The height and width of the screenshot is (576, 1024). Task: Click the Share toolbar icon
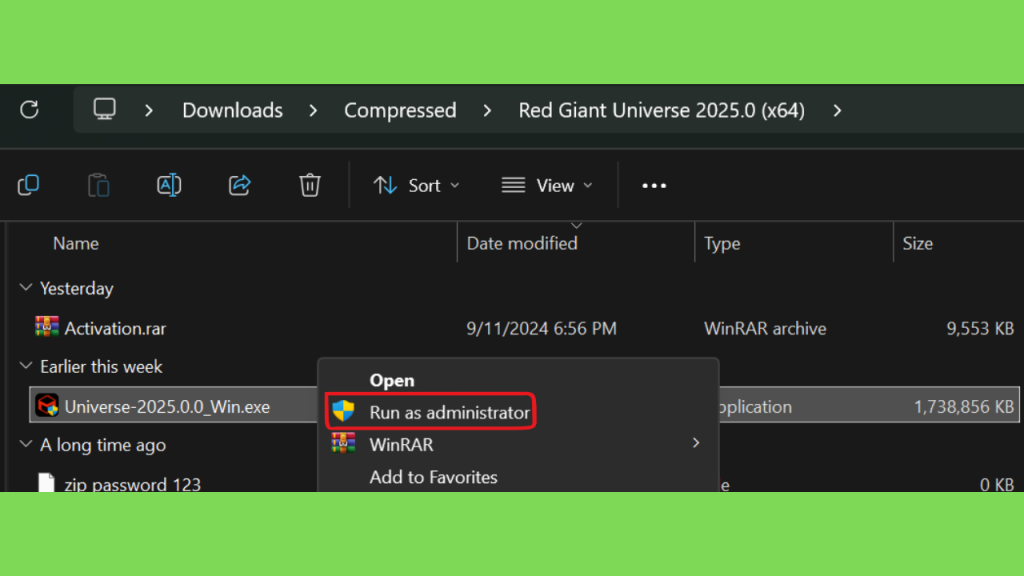coord(240,185)
